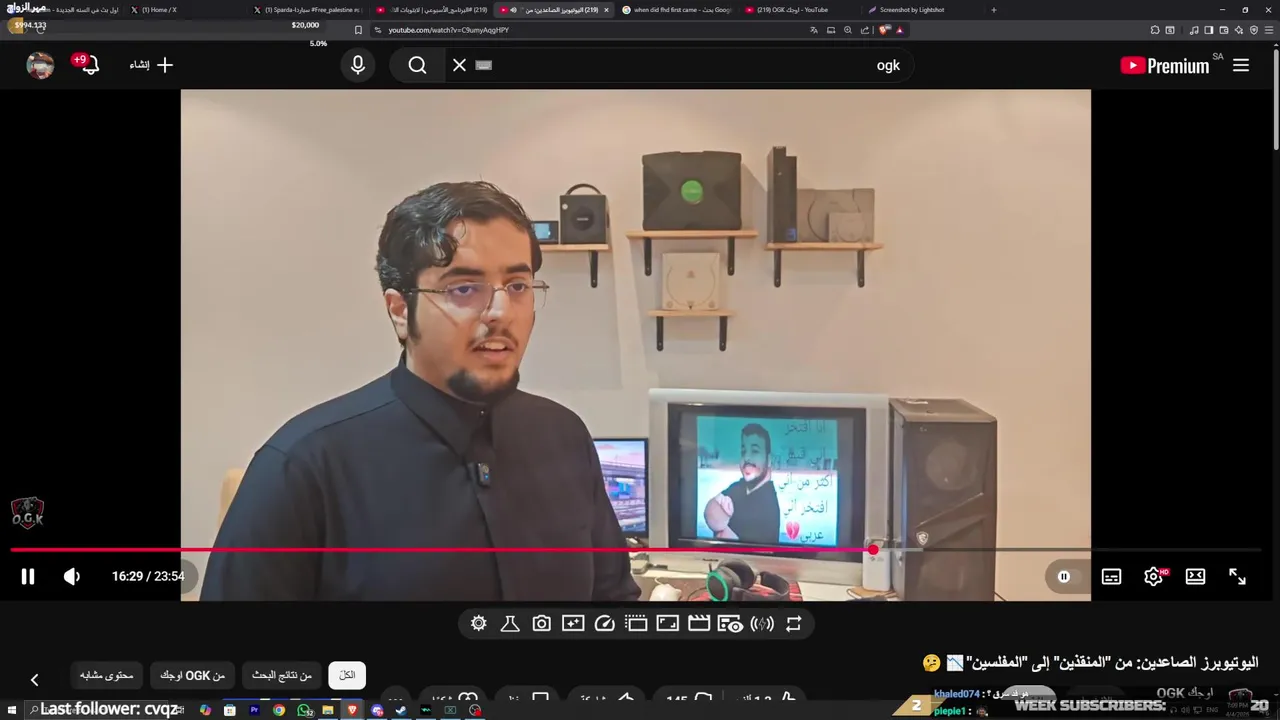Screen dimensions: 1280x720
Task: Open the Create (إنشاء) button
Action: click(151, 65)
